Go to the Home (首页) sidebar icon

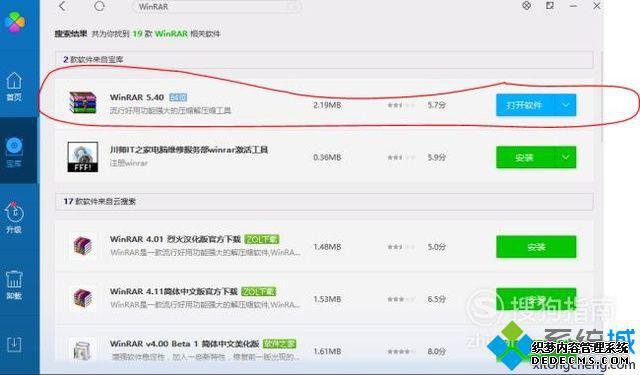(x=14, y=87)
